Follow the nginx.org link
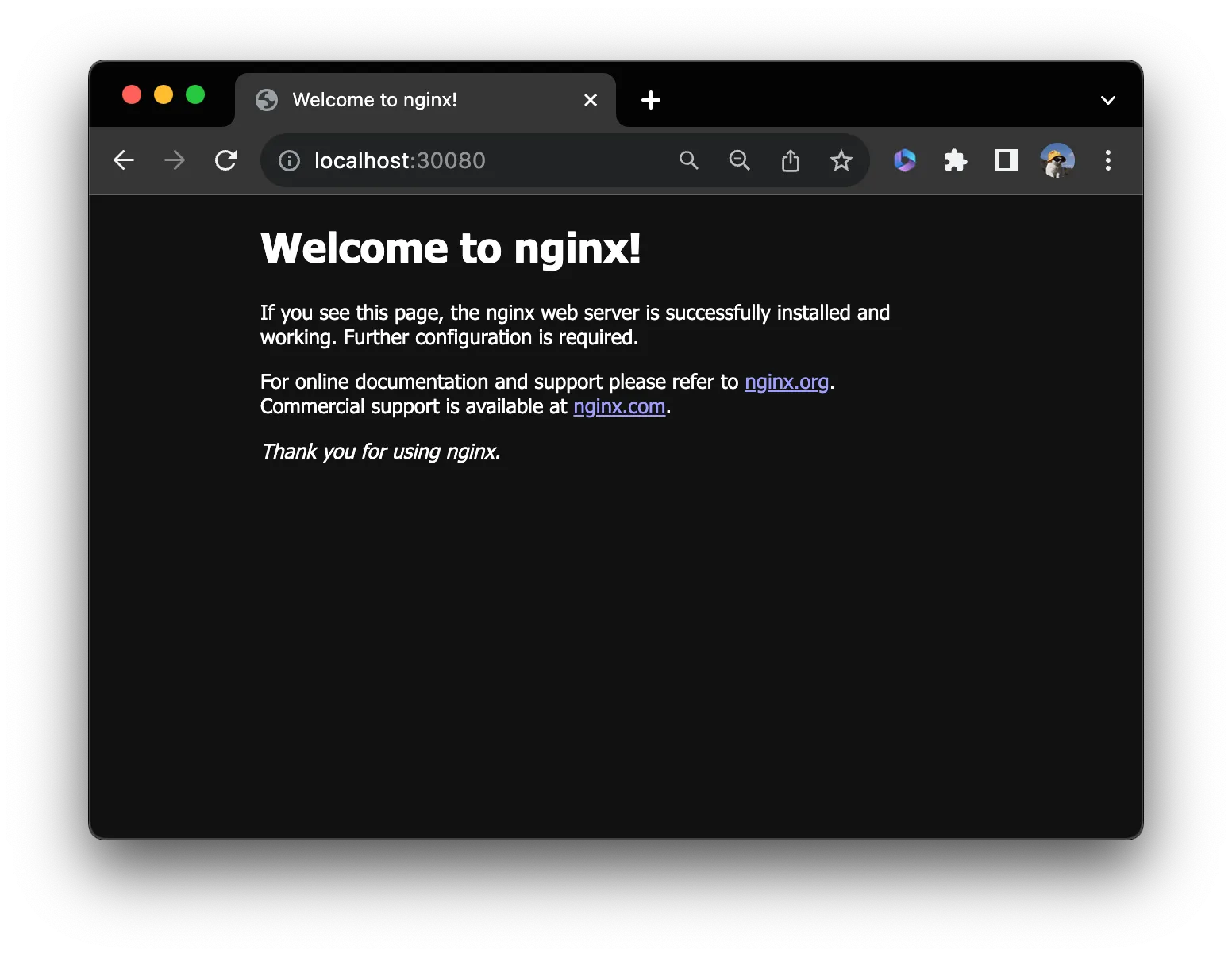1232x957 pixels. tap(787, 382)
